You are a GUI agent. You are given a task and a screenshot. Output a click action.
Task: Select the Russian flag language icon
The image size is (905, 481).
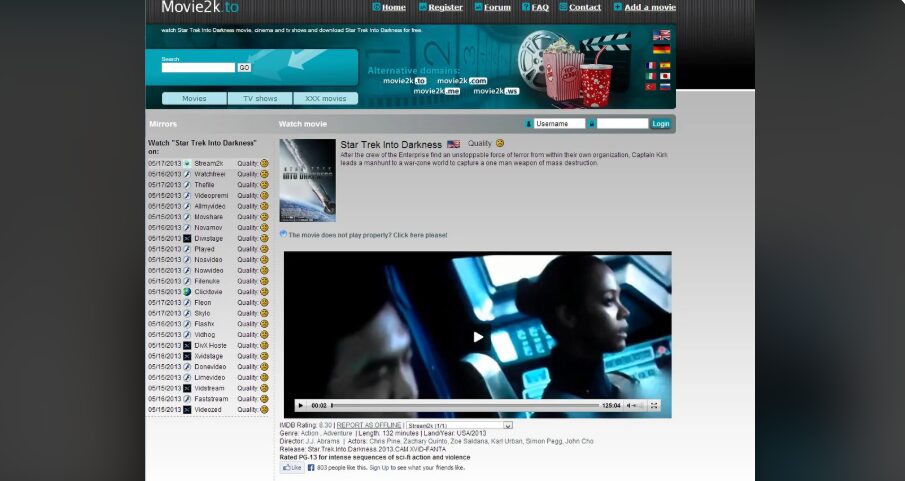coord(665,87)
